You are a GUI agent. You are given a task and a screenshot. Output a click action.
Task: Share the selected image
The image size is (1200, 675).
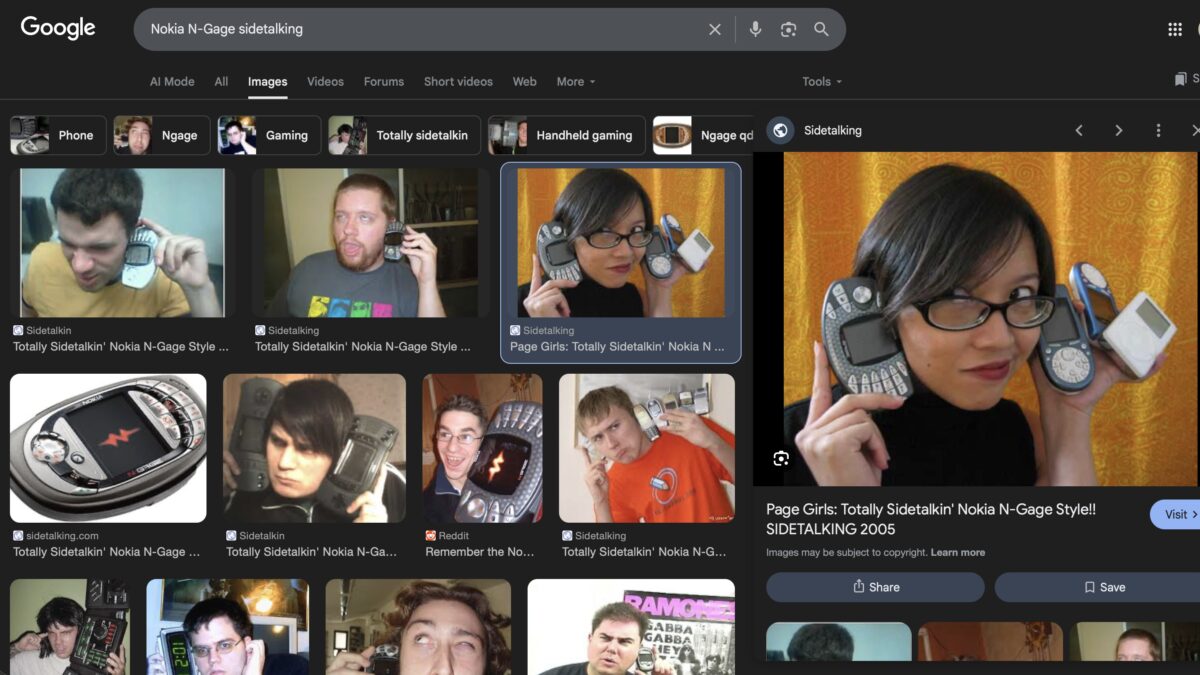[x=875, y=587]
